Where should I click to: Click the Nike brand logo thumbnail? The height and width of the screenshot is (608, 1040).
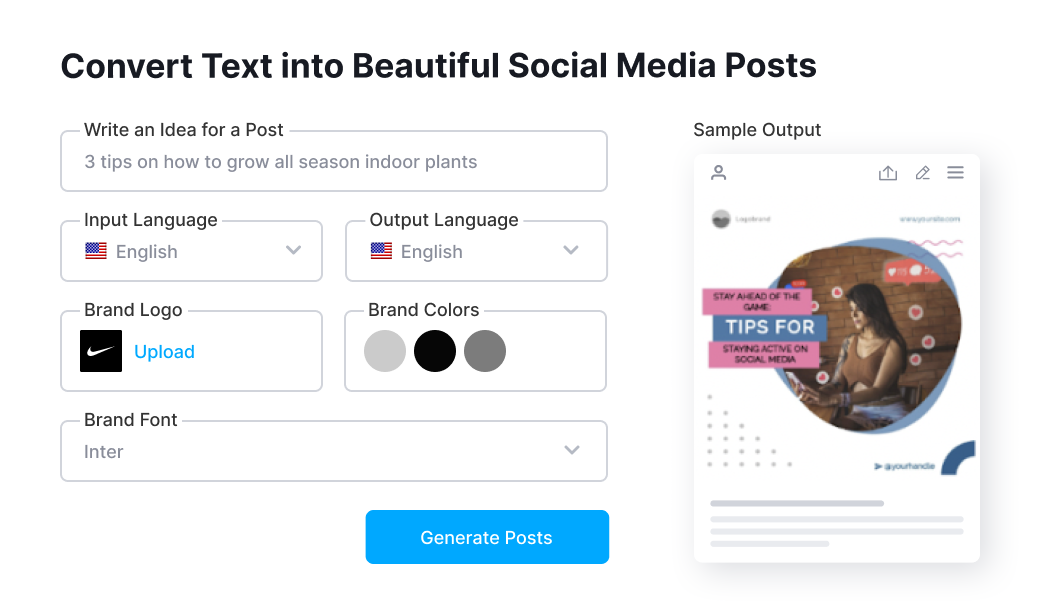(101, 351)
